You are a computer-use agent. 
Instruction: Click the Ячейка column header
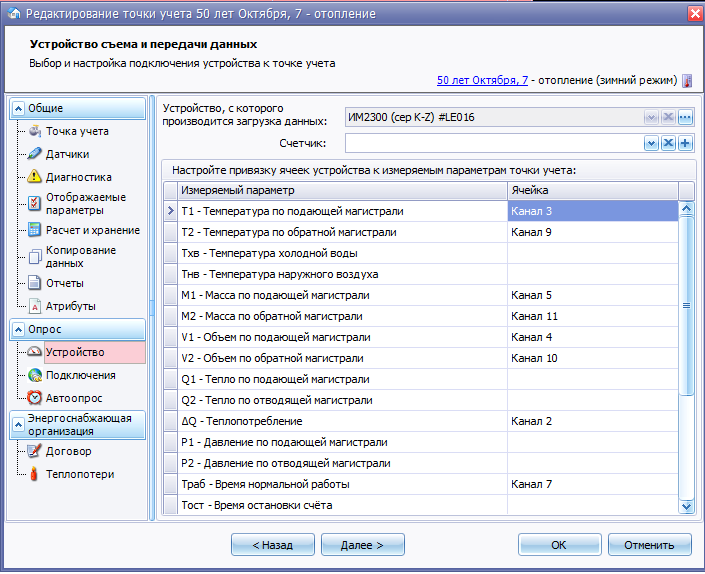pyautogui.click(x=593, y=191)
